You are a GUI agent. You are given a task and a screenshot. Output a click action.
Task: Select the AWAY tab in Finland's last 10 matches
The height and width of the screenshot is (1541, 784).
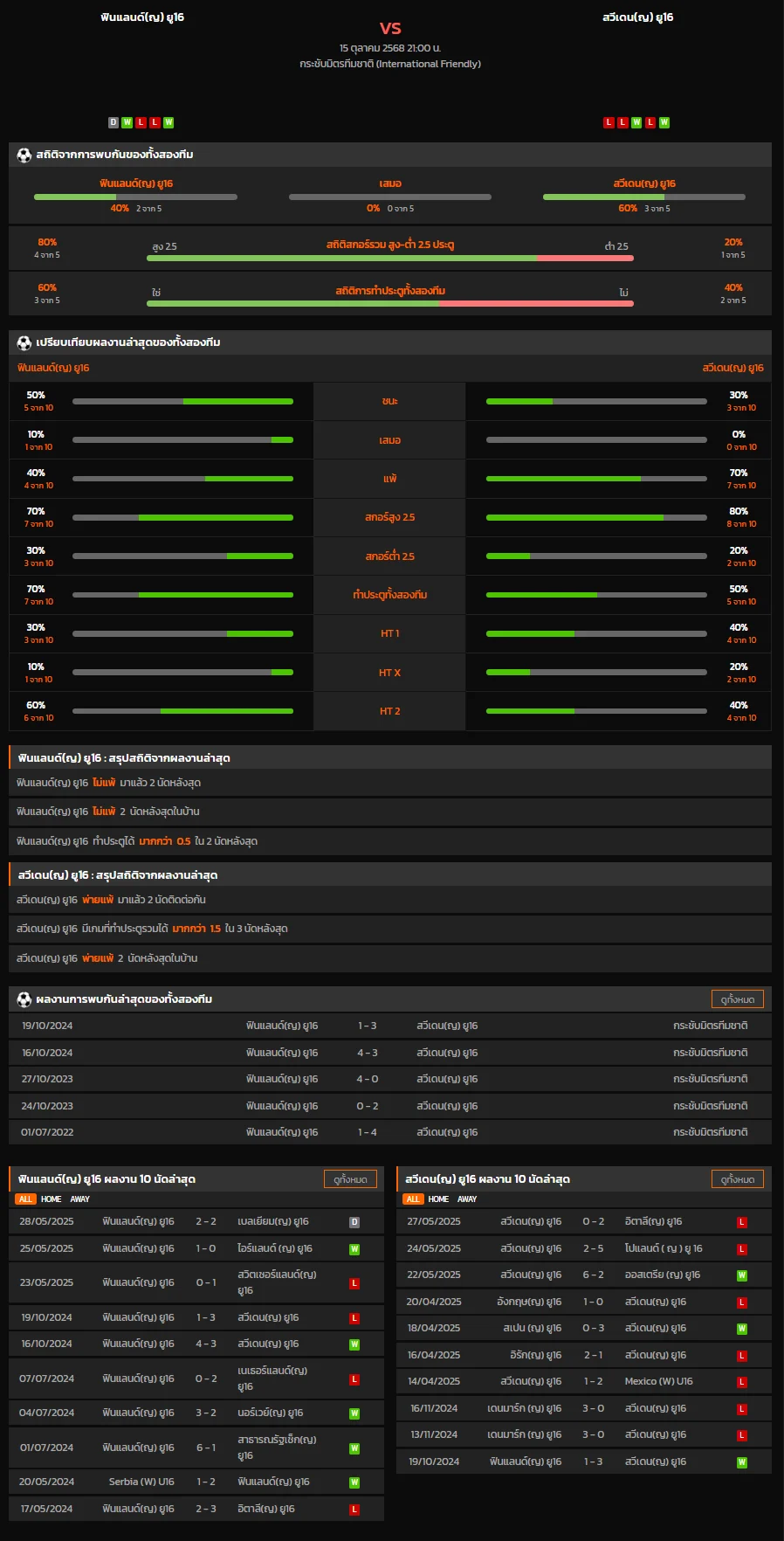(80, 1199)
